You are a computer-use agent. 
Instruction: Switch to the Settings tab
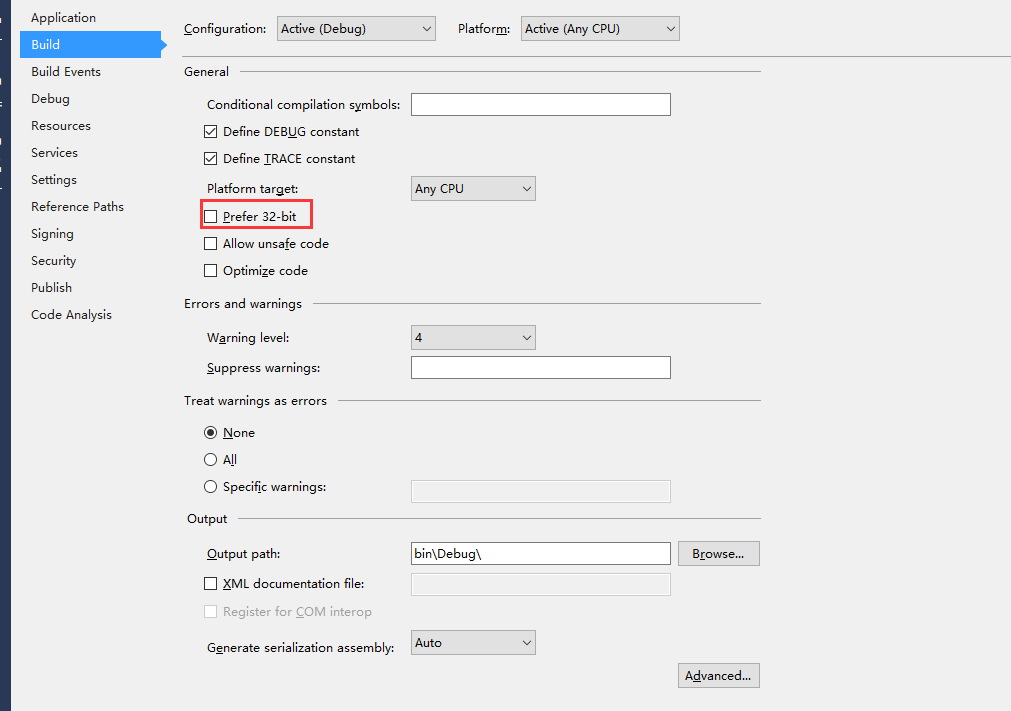point(54,180)
